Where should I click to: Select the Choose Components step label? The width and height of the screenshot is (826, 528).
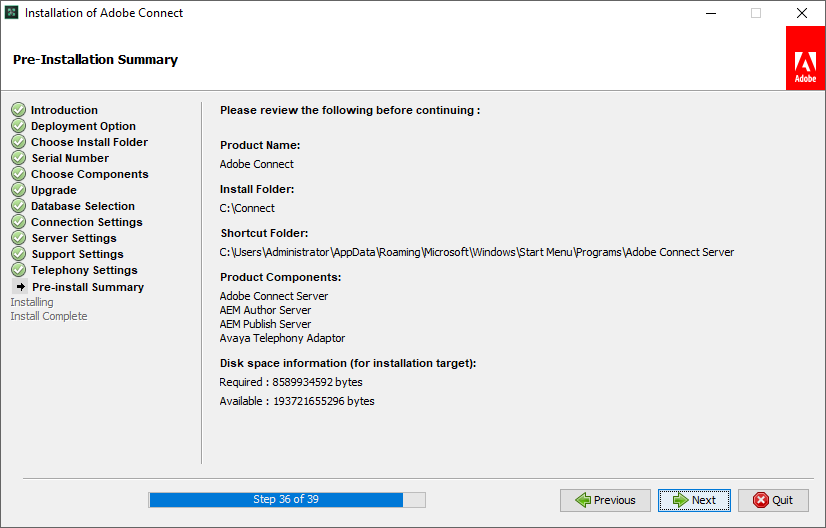pos(90,174)
